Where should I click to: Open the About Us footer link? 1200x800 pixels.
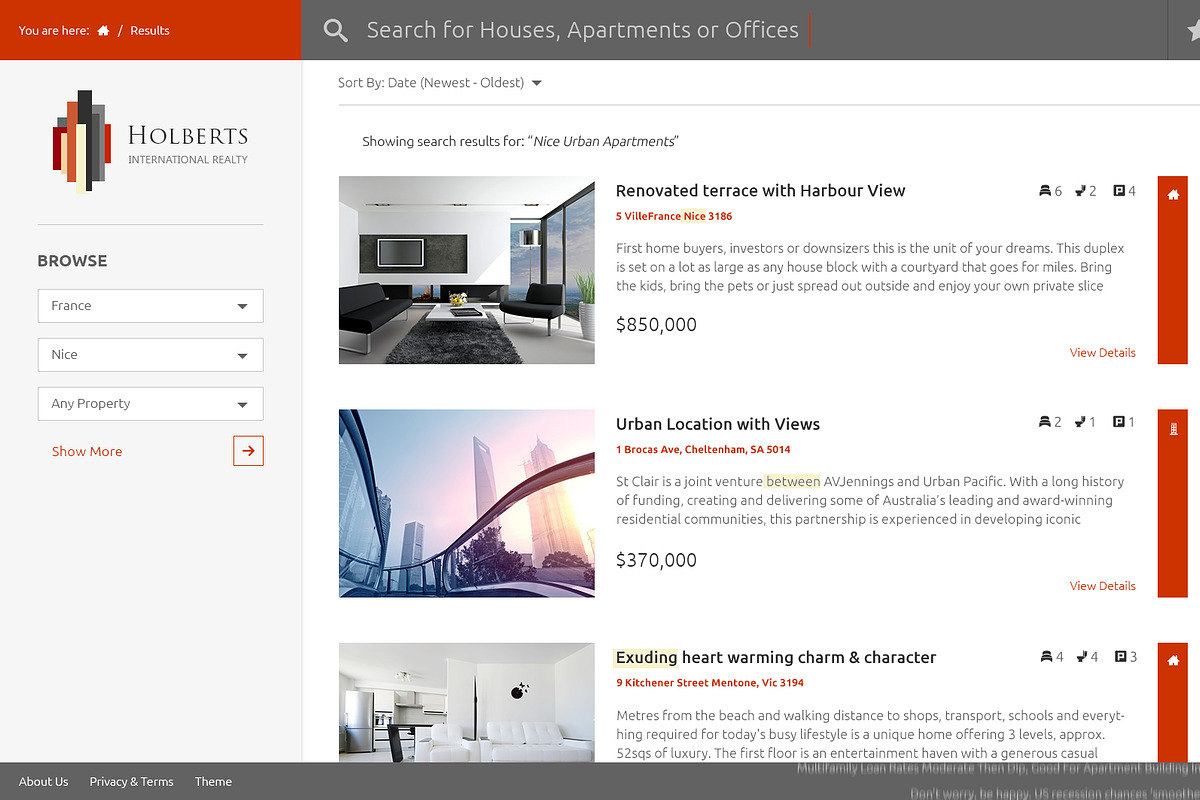tap(44, 782)
